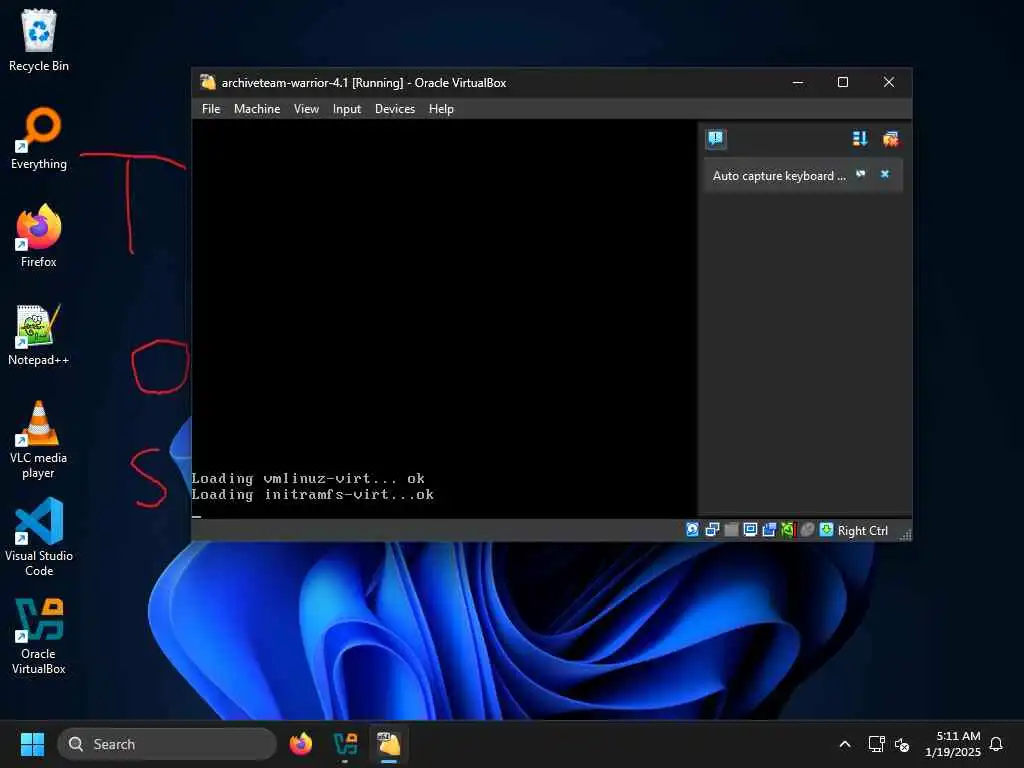Image resolution: width=1024 pixels, height=768 pixels.
Task: Open the Help menu
Action: coord(441,109)
